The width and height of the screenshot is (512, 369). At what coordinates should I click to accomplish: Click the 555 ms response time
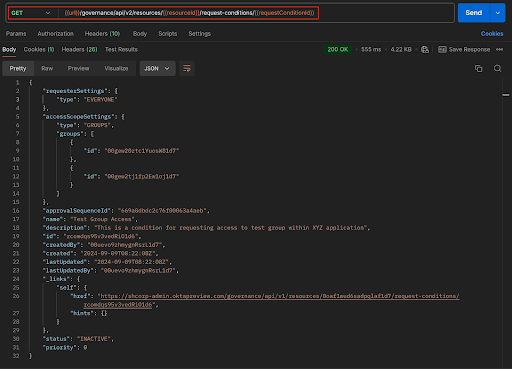[371, 50]
